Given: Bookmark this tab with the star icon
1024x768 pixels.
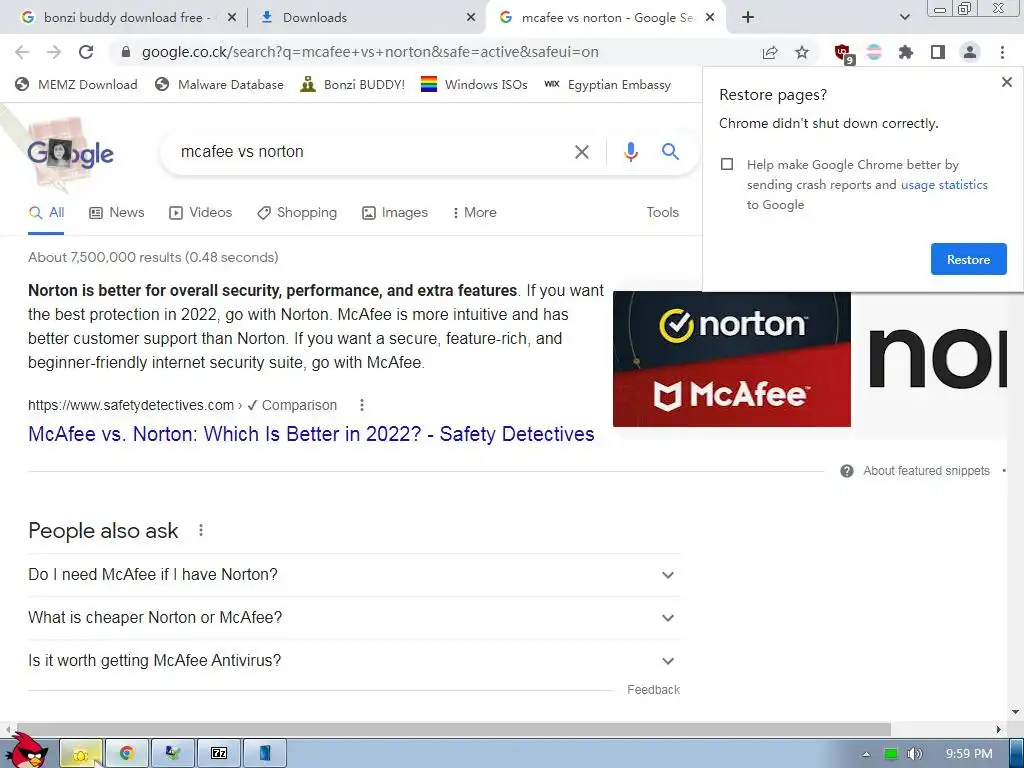Looking at the screenshot, I should click(x=802, y=52).
